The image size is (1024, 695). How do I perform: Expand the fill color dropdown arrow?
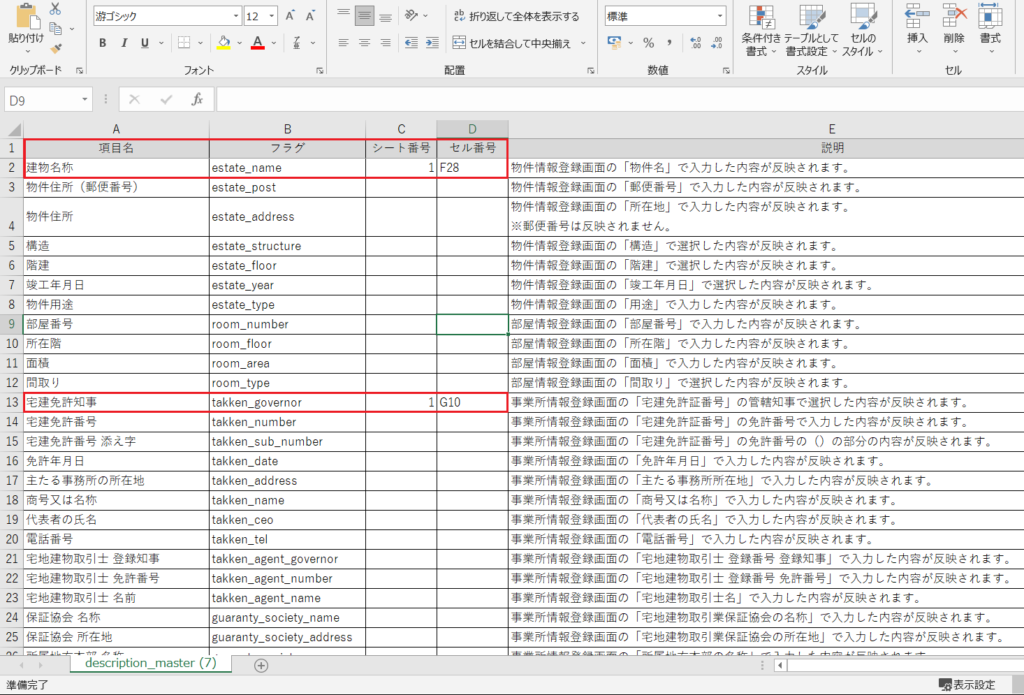pyautogui.click(x=239, y=43)
